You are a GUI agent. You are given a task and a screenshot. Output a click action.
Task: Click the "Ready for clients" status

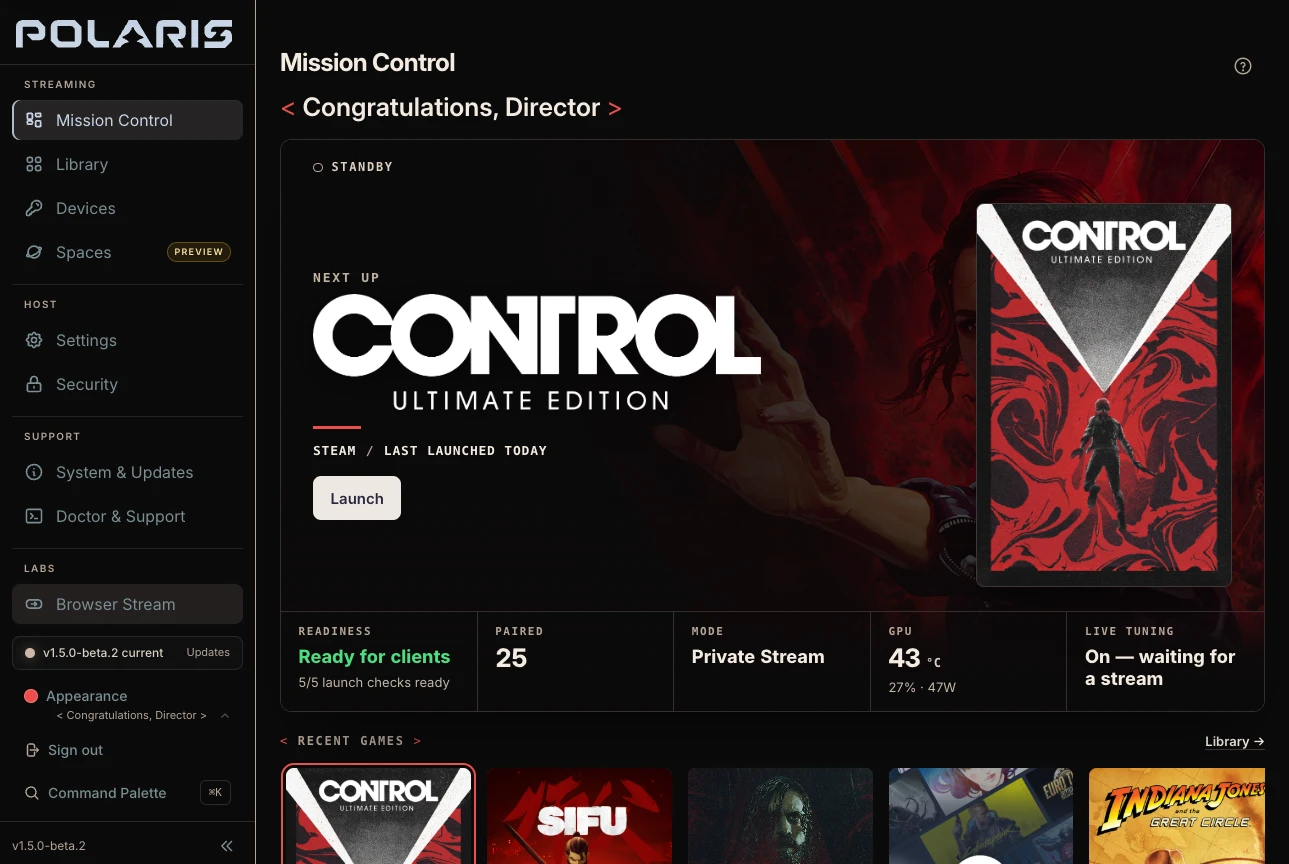[x=374, y=657]
